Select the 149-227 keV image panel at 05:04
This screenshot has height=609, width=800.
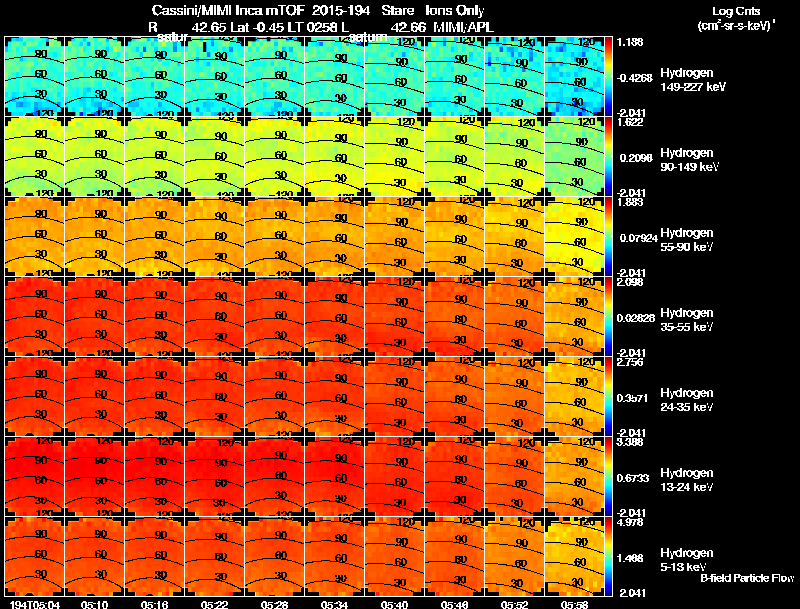(x=35, y=77)
